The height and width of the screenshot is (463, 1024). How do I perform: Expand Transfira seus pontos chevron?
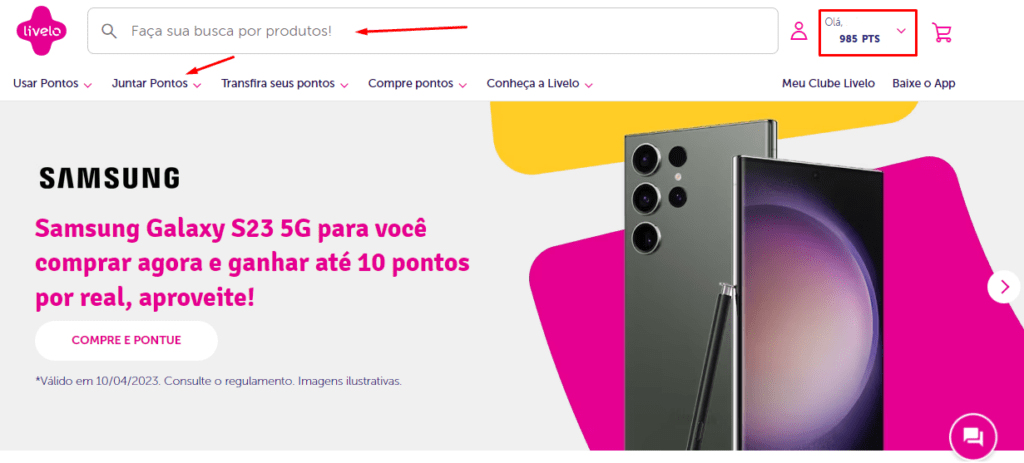click(344, 85)
